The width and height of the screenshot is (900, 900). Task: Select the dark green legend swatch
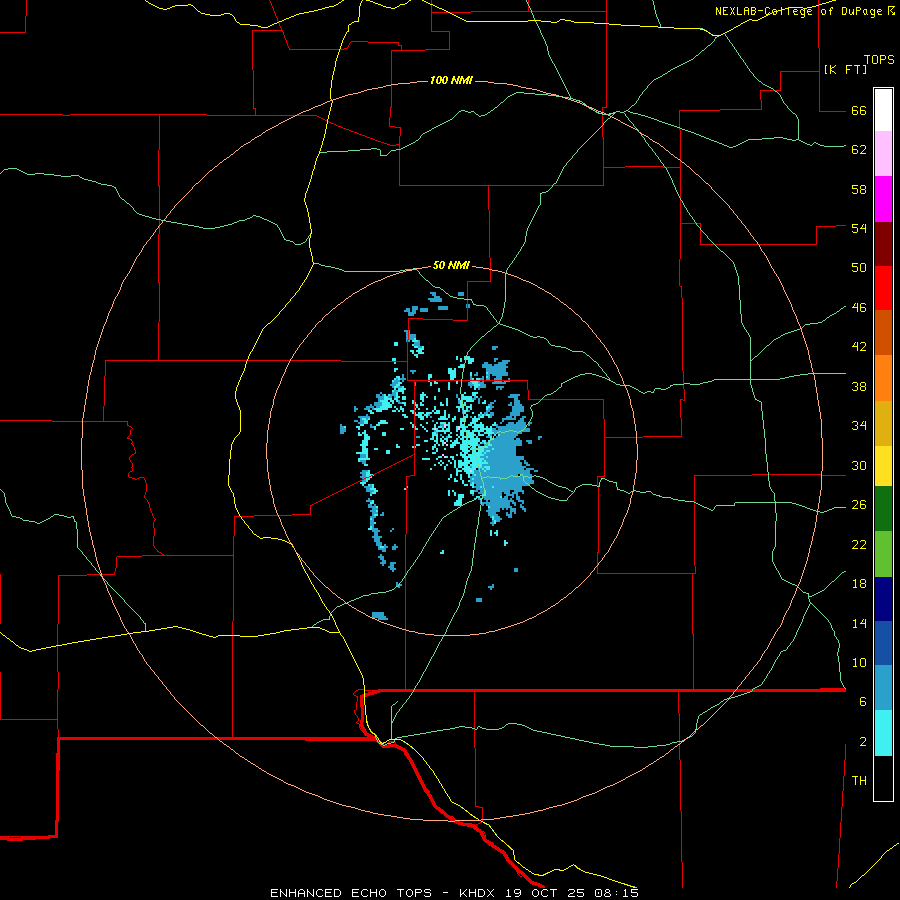tap(883, 509)
